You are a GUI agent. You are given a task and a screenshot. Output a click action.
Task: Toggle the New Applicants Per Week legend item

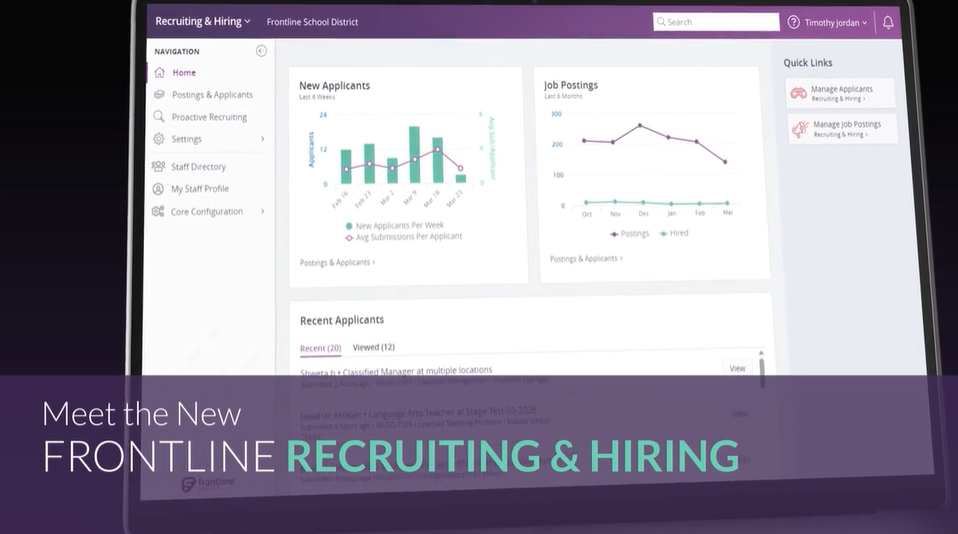tap(394, 226)
